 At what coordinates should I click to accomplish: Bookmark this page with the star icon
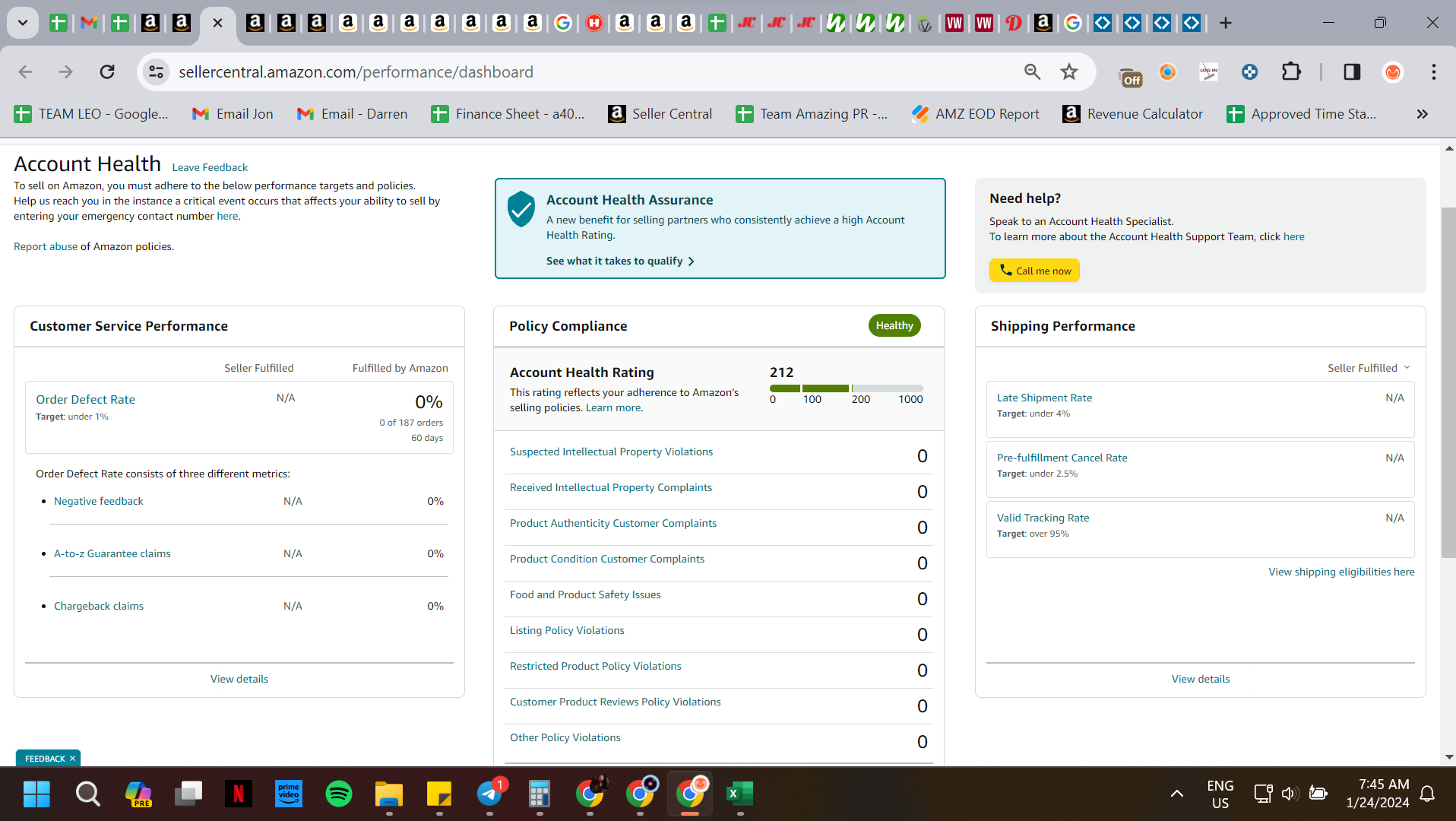coord(1069,71)
